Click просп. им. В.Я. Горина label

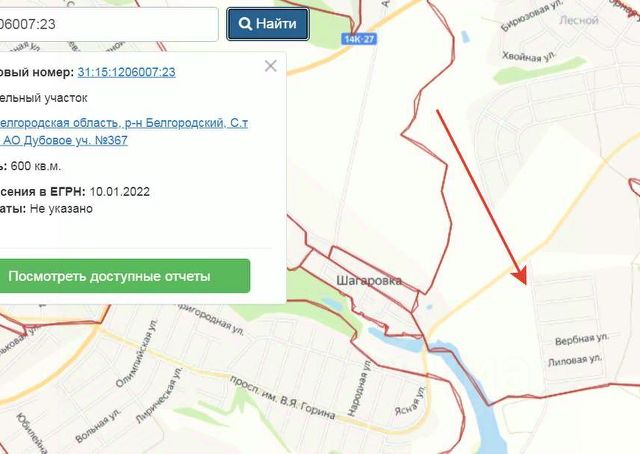click(x=282, y=398)
